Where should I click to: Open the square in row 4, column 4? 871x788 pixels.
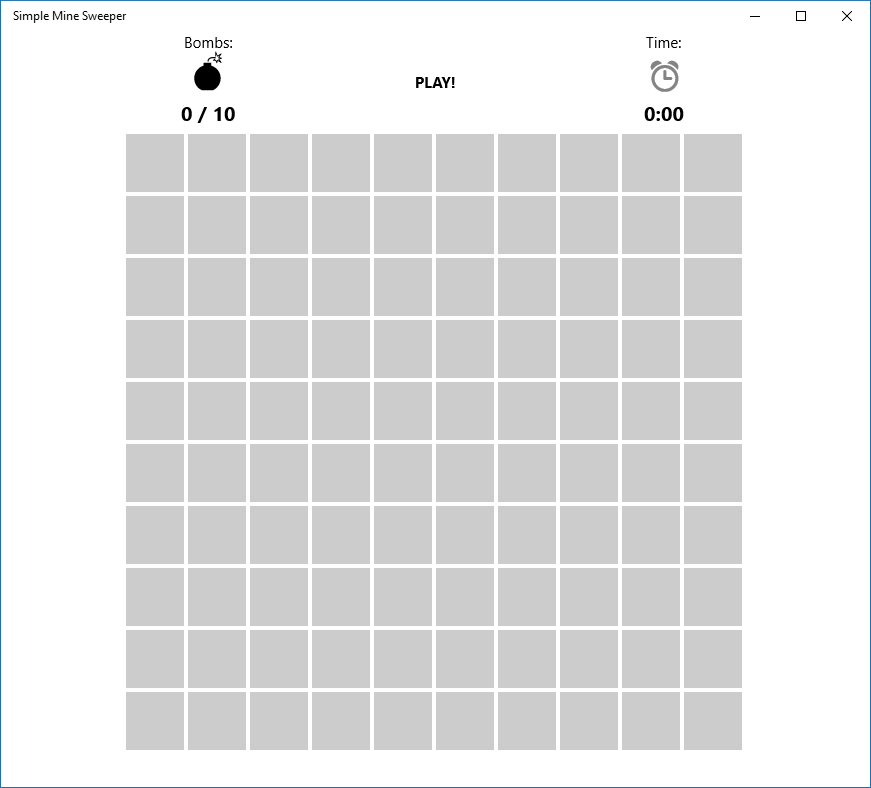pyautogui.click(x=341, y=349)
